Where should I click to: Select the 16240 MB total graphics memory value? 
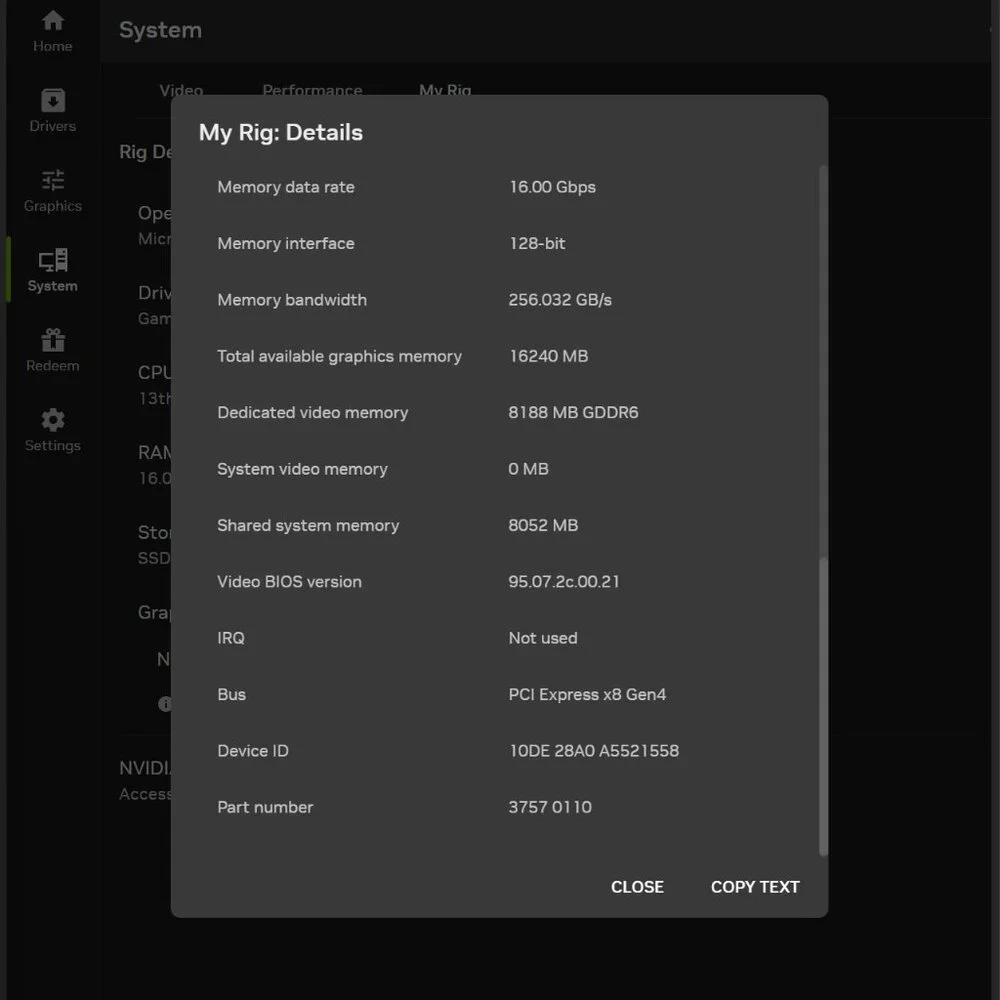pos(548,356)
